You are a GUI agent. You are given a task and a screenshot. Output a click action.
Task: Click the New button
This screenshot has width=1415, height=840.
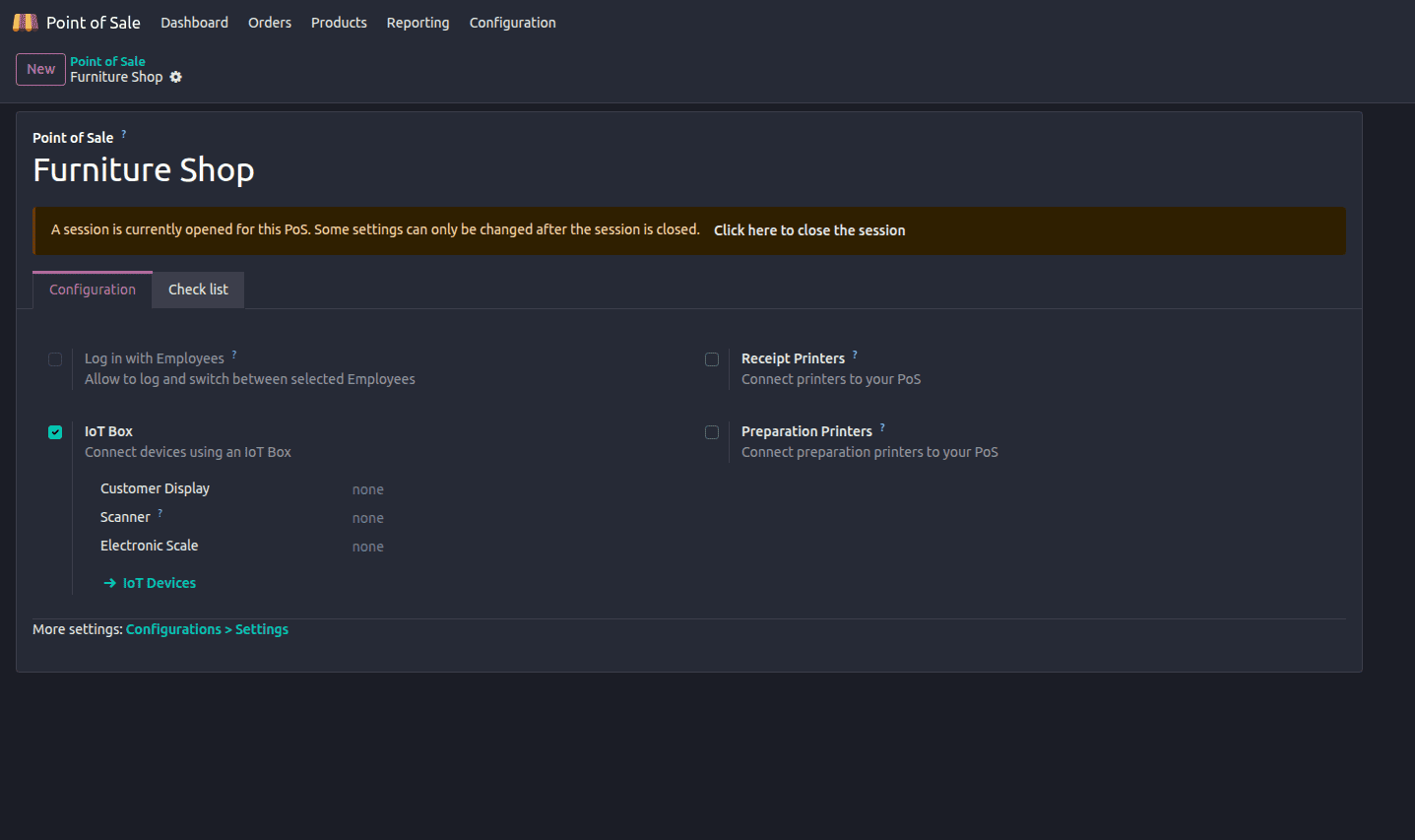point(40,69)
